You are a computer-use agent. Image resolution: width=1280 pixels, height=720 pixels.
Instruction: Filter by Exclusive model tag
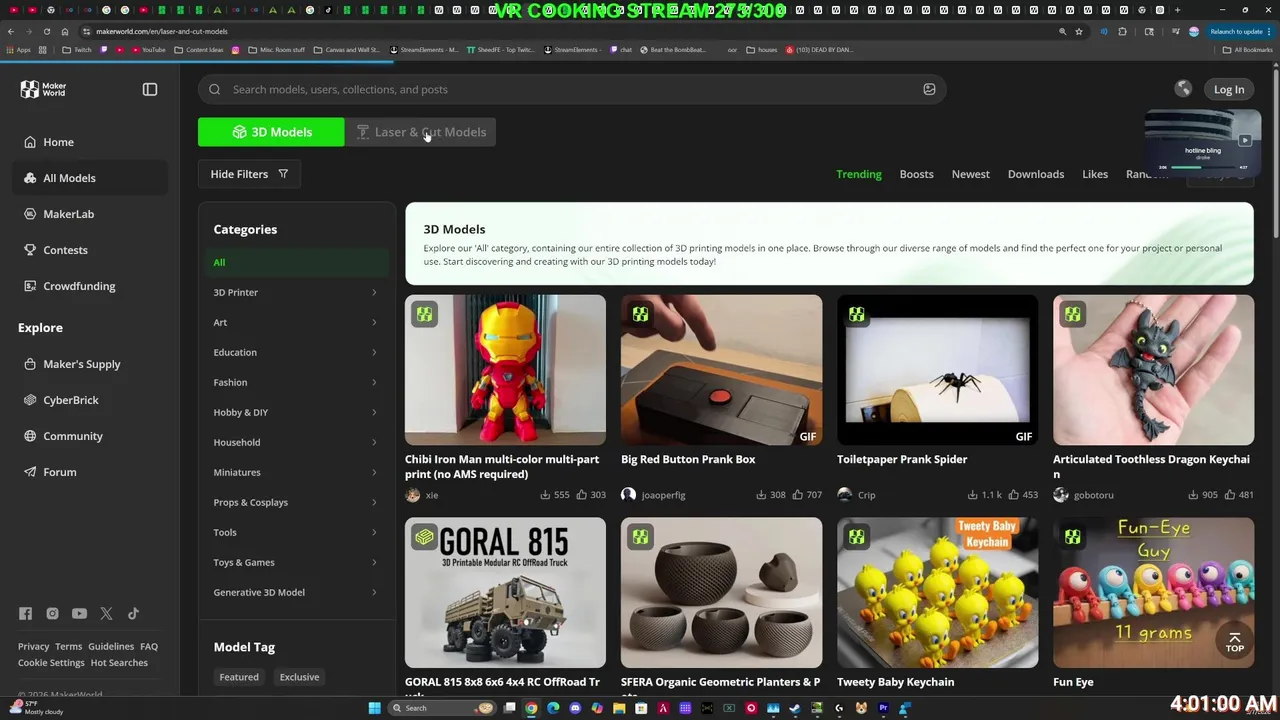coord(299,677)
